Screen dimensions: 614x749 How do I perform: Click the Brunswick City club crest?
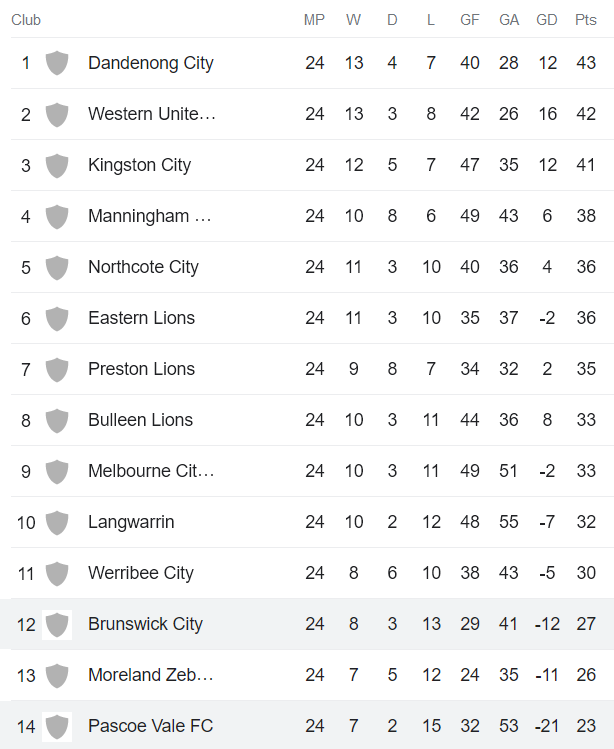click(x=57, y=624)
